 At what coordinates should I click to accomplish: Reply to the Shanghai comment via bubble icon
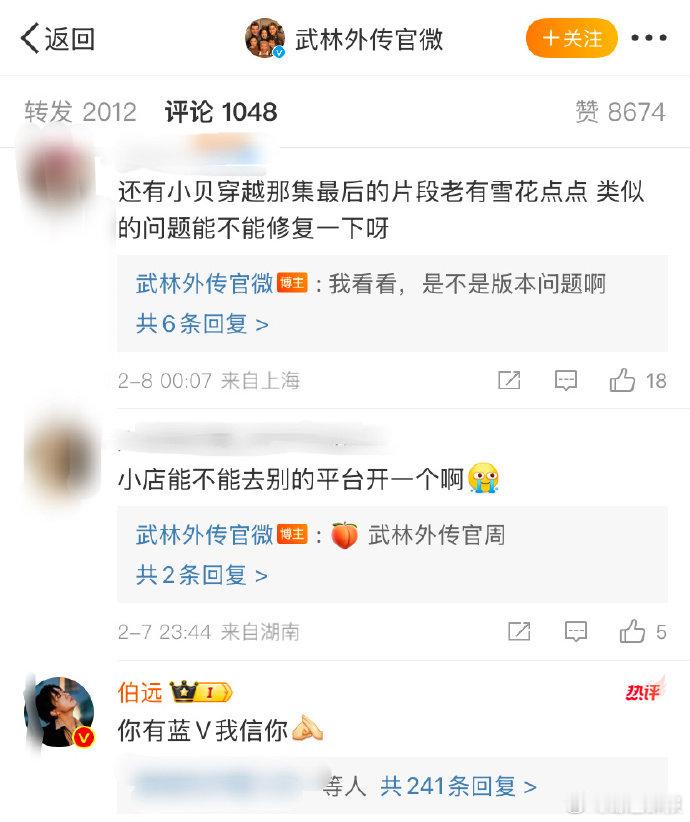(x=566, y=381)
